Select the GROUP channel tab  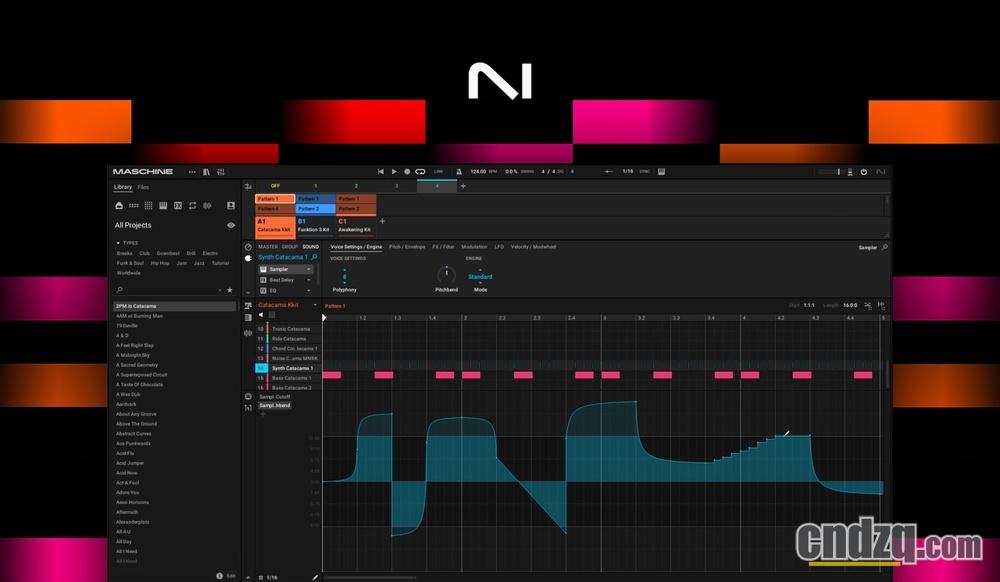pyautogui.click(x=290, y=247)
